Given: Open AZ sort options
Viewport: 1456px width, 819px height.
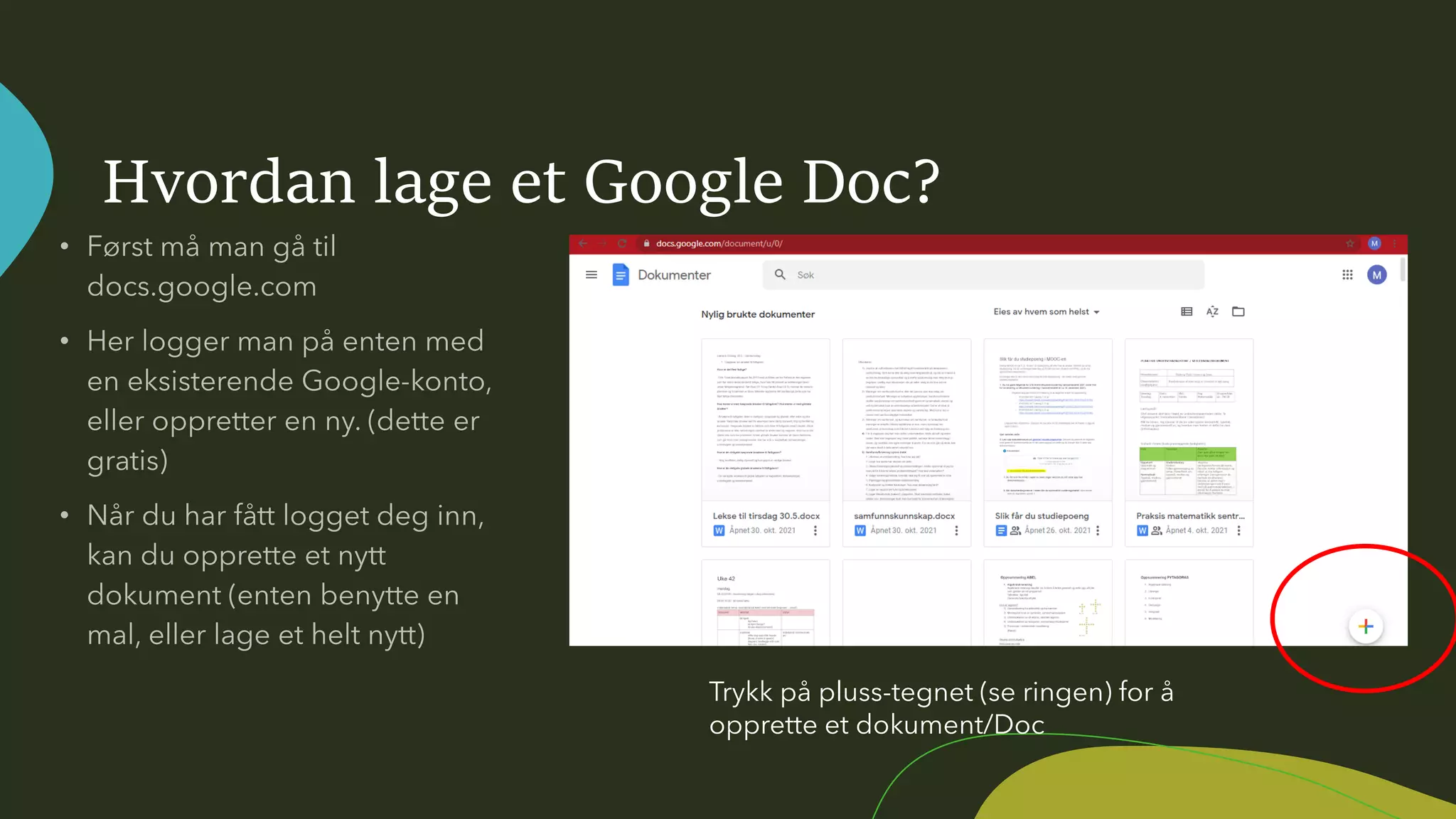Looking at the screenshot, I should pyautogui.click(x=1212, y=311).
